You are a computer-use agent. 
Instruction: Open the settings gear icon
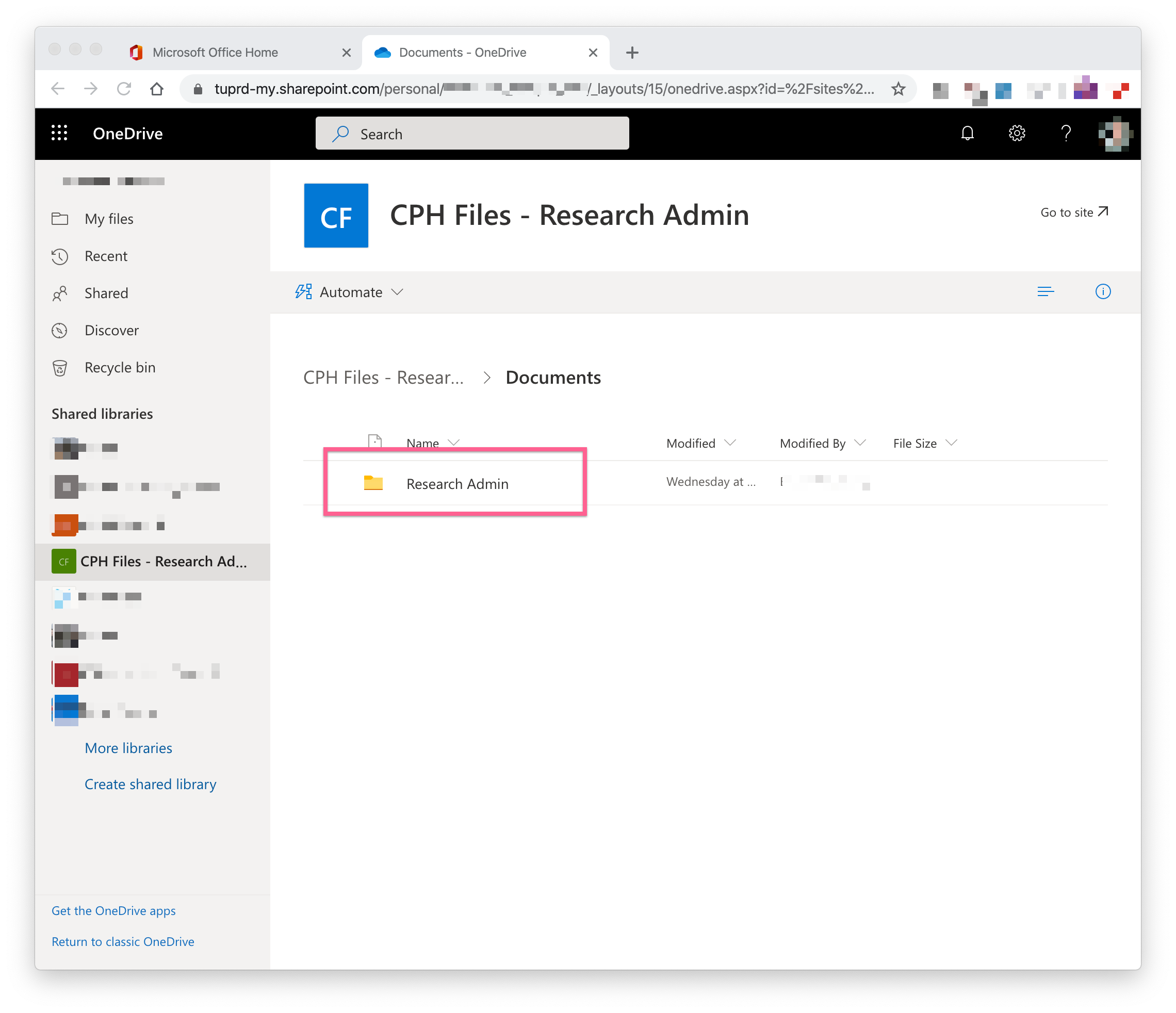[1017, 134]
